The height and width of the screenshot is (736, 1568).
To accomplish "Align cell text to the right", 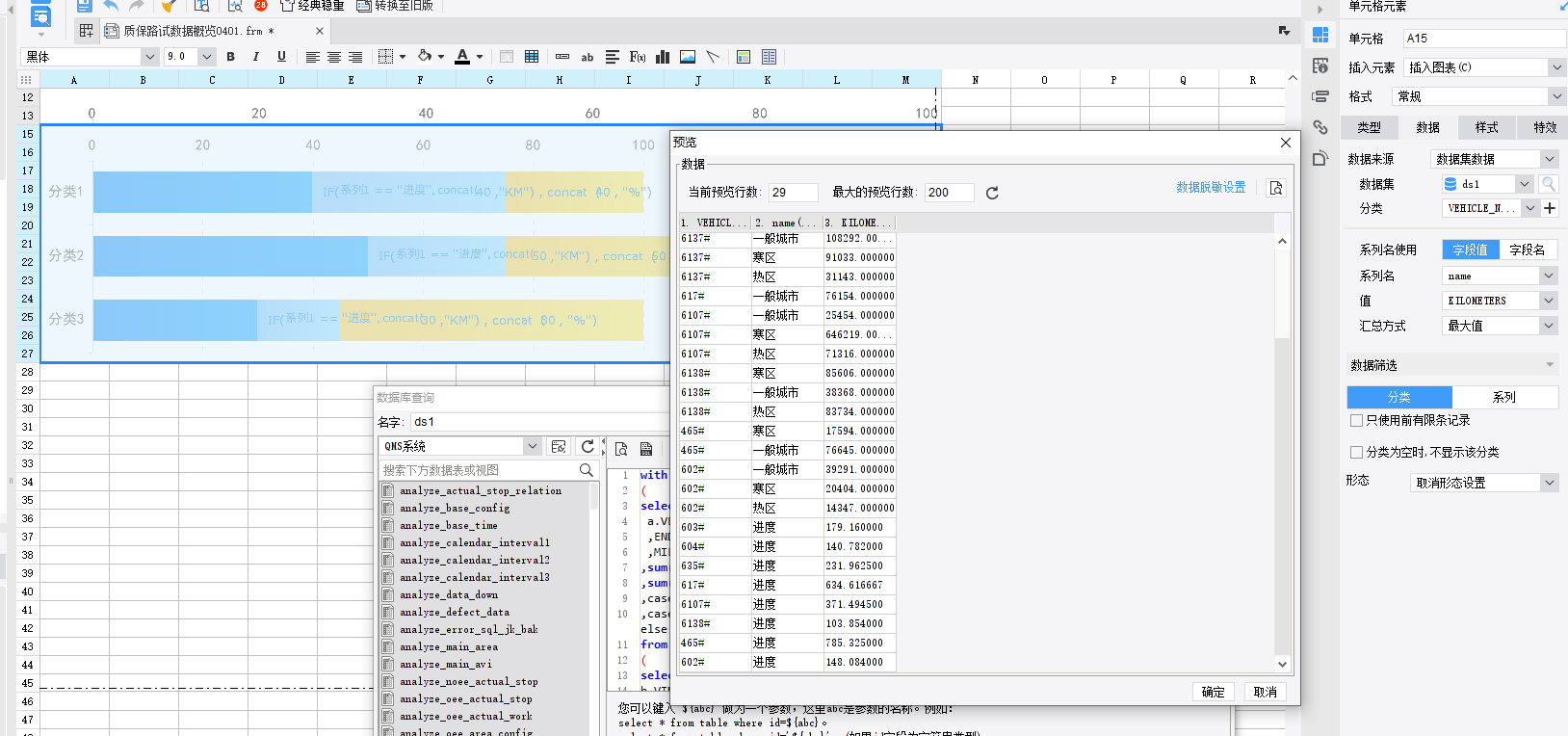I will (x=355, y=57).
